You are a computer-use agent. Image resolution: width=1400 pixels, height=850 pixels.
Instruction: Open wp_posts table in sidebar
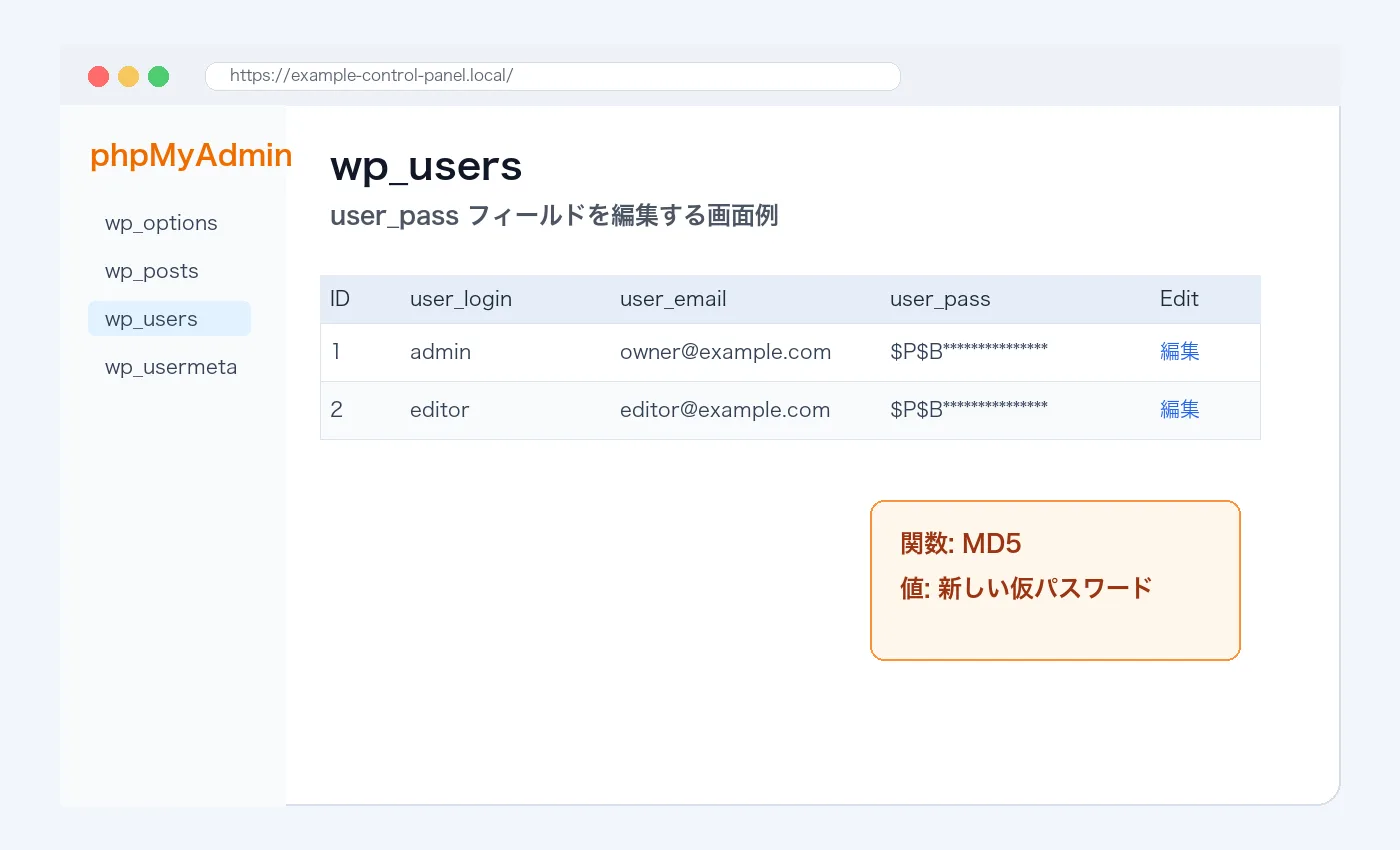point(152,271)
